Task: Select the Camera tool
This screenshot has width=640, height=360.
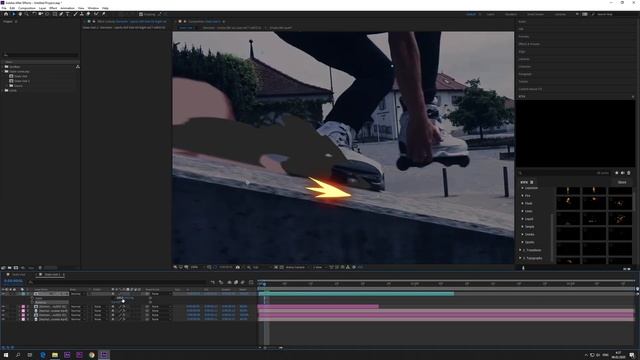Action: pos(40,14)
